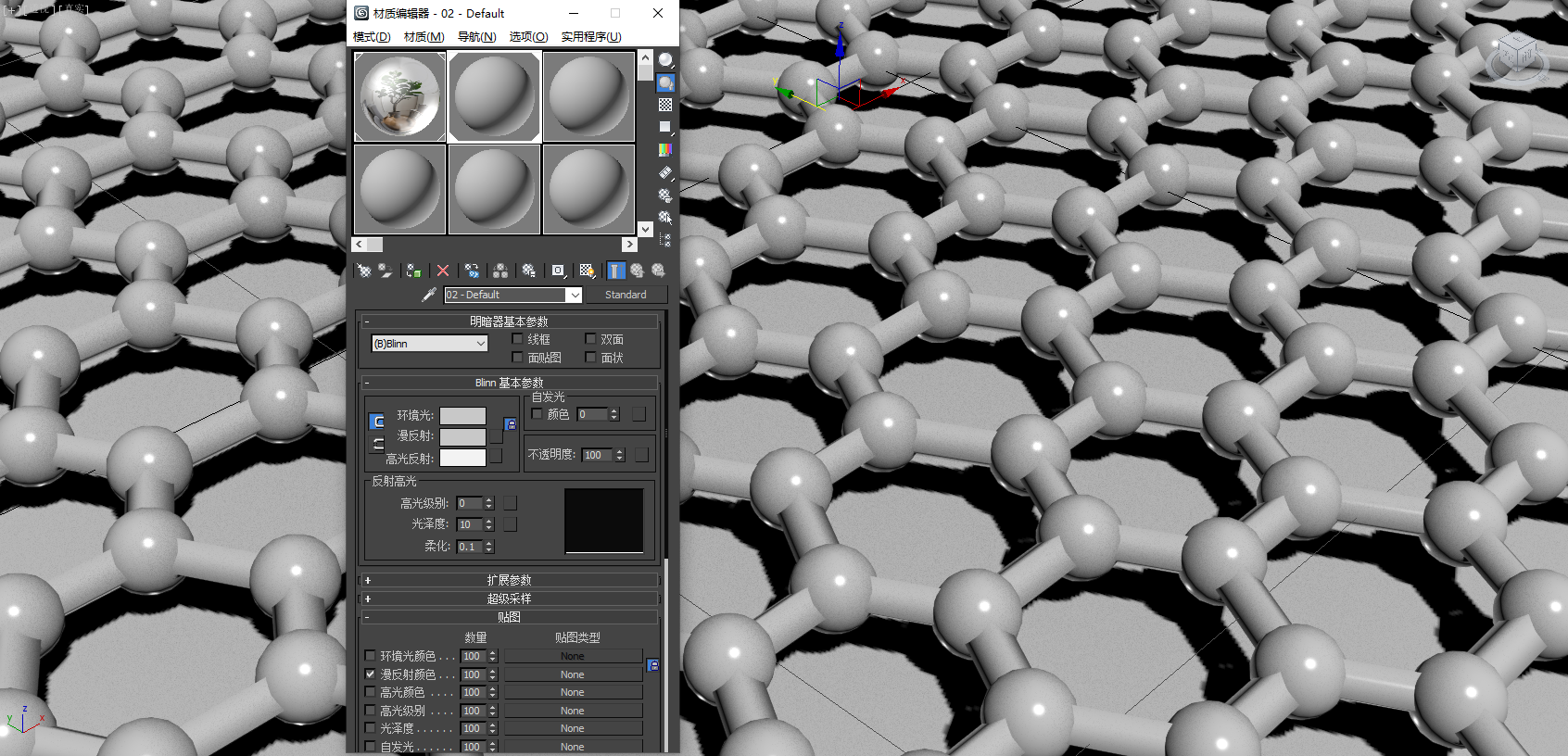This screenshot has width=1568, height=756.
Task: Collapse the Blinn 基本参数 rollout
Action: tap(509, 383)
